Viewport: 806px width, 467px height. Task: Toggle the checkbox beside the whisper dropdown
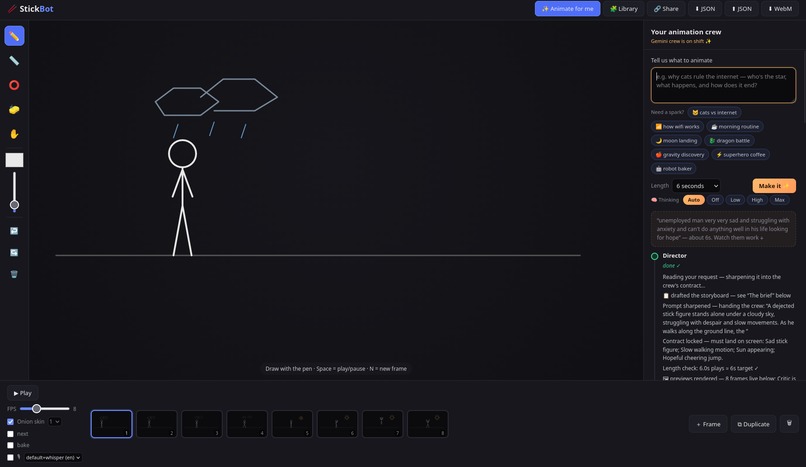(x=10, y=457)
